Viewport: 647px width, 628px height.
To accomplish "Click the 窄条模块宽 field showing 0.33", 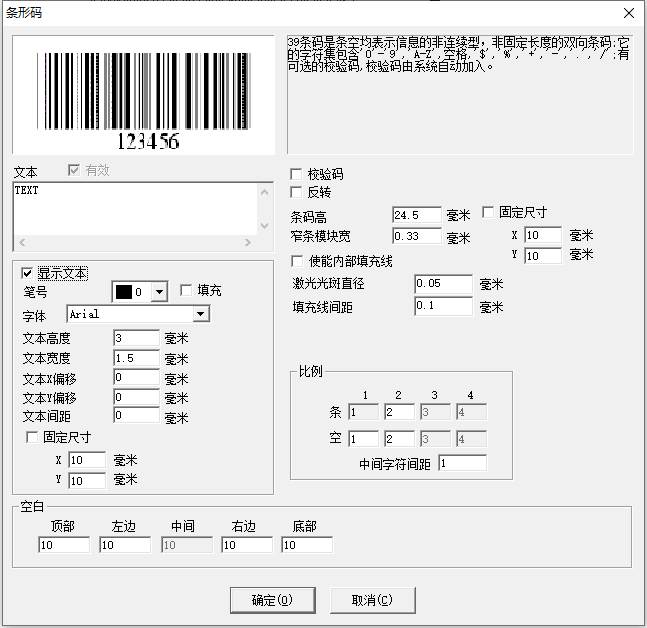I will coord(417,236).
